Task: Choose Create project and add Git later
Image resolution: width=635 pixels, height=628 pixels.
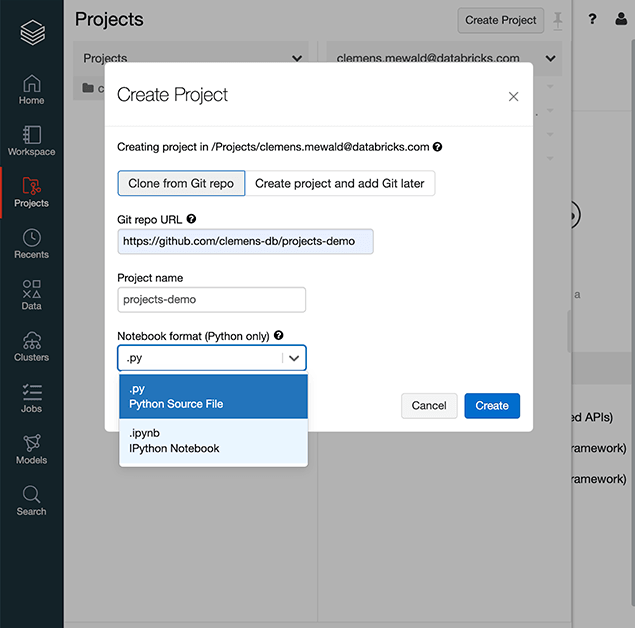Action: [x=340, y=183]
